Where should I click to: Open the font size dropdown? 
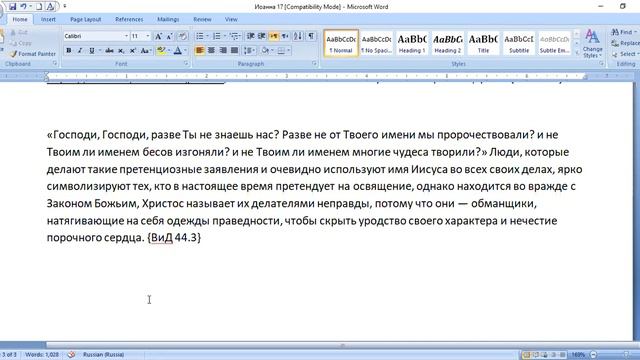148,36
